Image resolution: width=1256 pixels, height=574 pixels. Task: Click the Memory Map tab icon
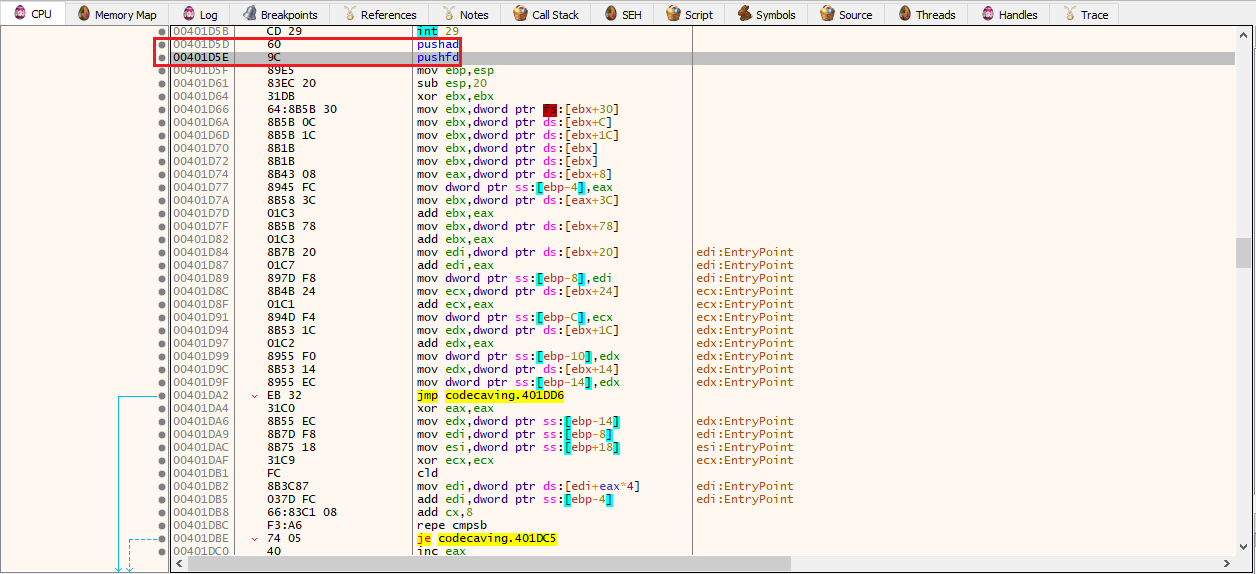[x=84, y=14]
